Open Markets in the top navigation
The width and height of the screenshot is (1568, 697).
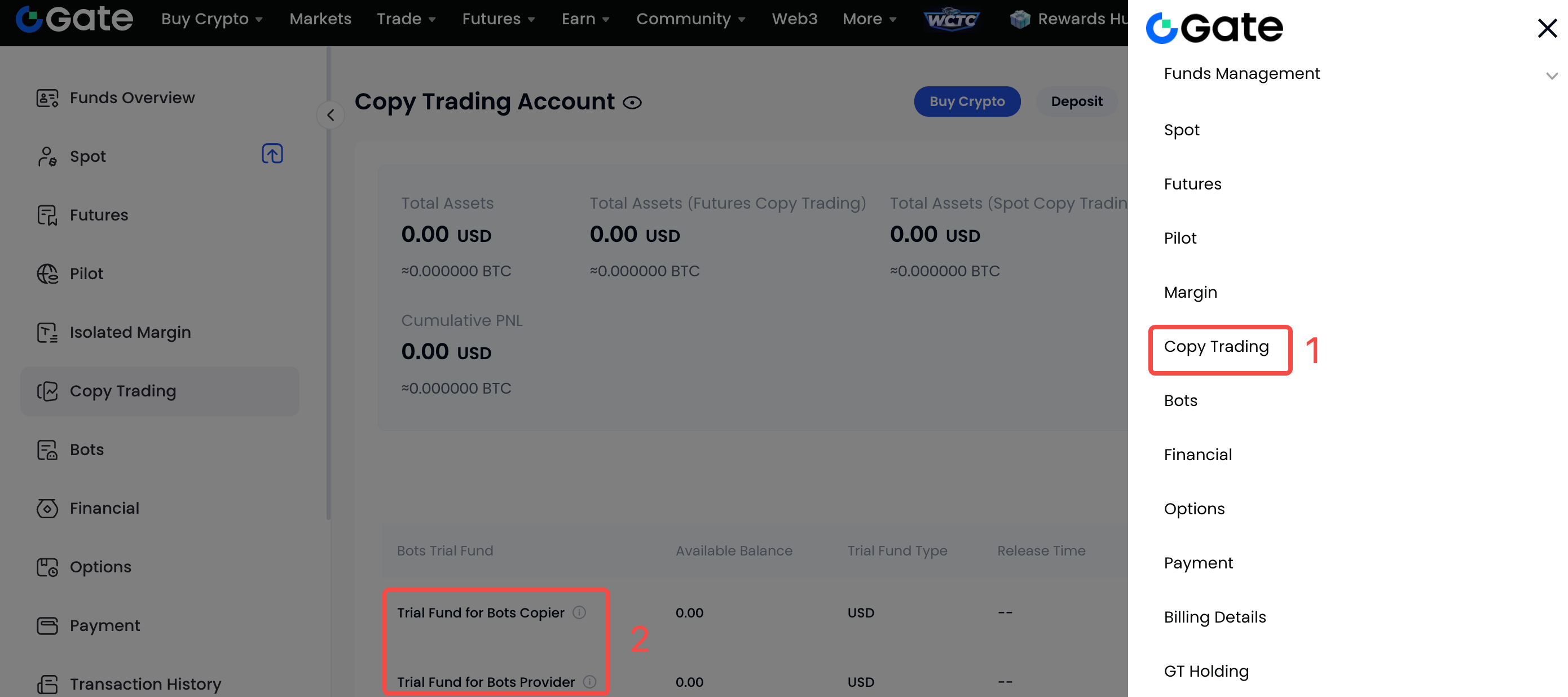(x=320, y=19)
